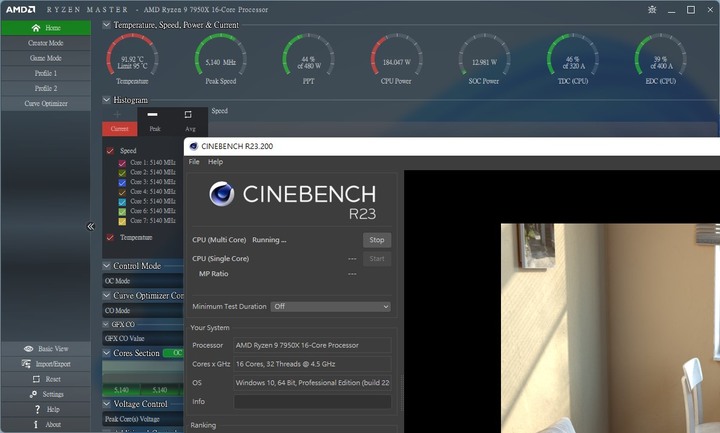Toggle Core 4 5140 MHz checkbox
The image size is (720, 433).
[x=122, y=192]
